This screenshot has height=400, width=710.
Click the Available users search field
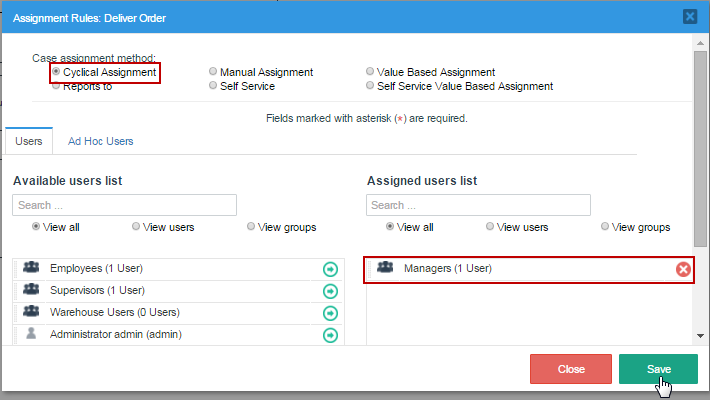[x=124, y=205]
